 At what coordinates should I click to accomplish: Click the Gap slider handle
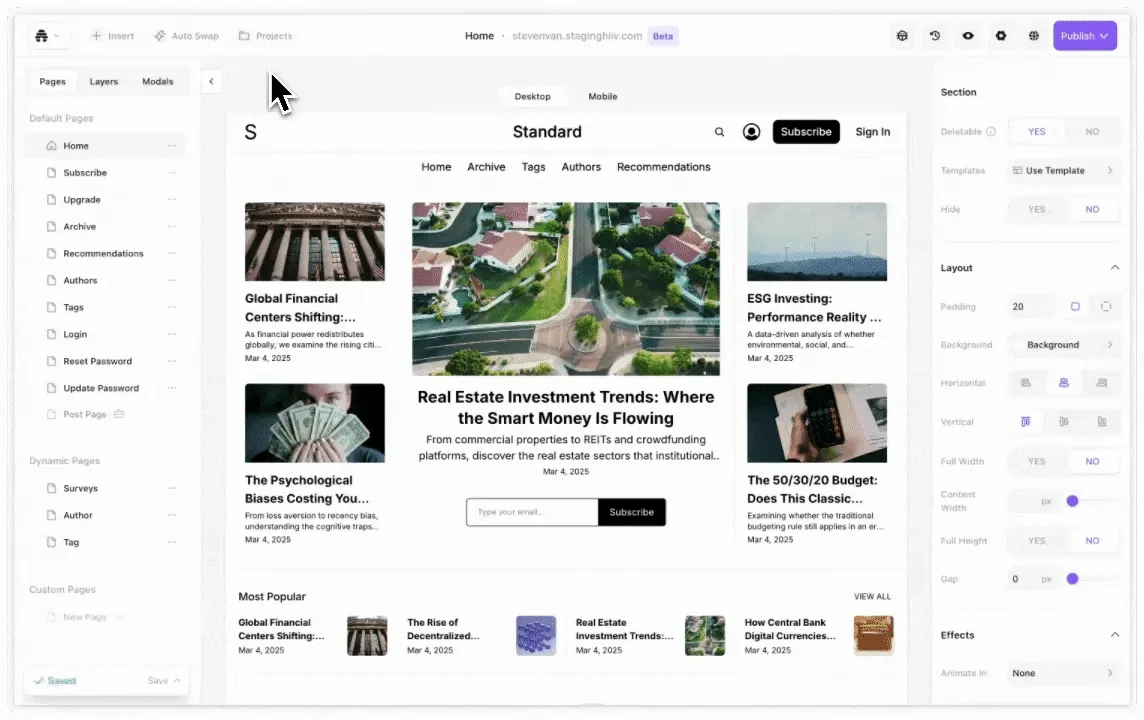1072,579
